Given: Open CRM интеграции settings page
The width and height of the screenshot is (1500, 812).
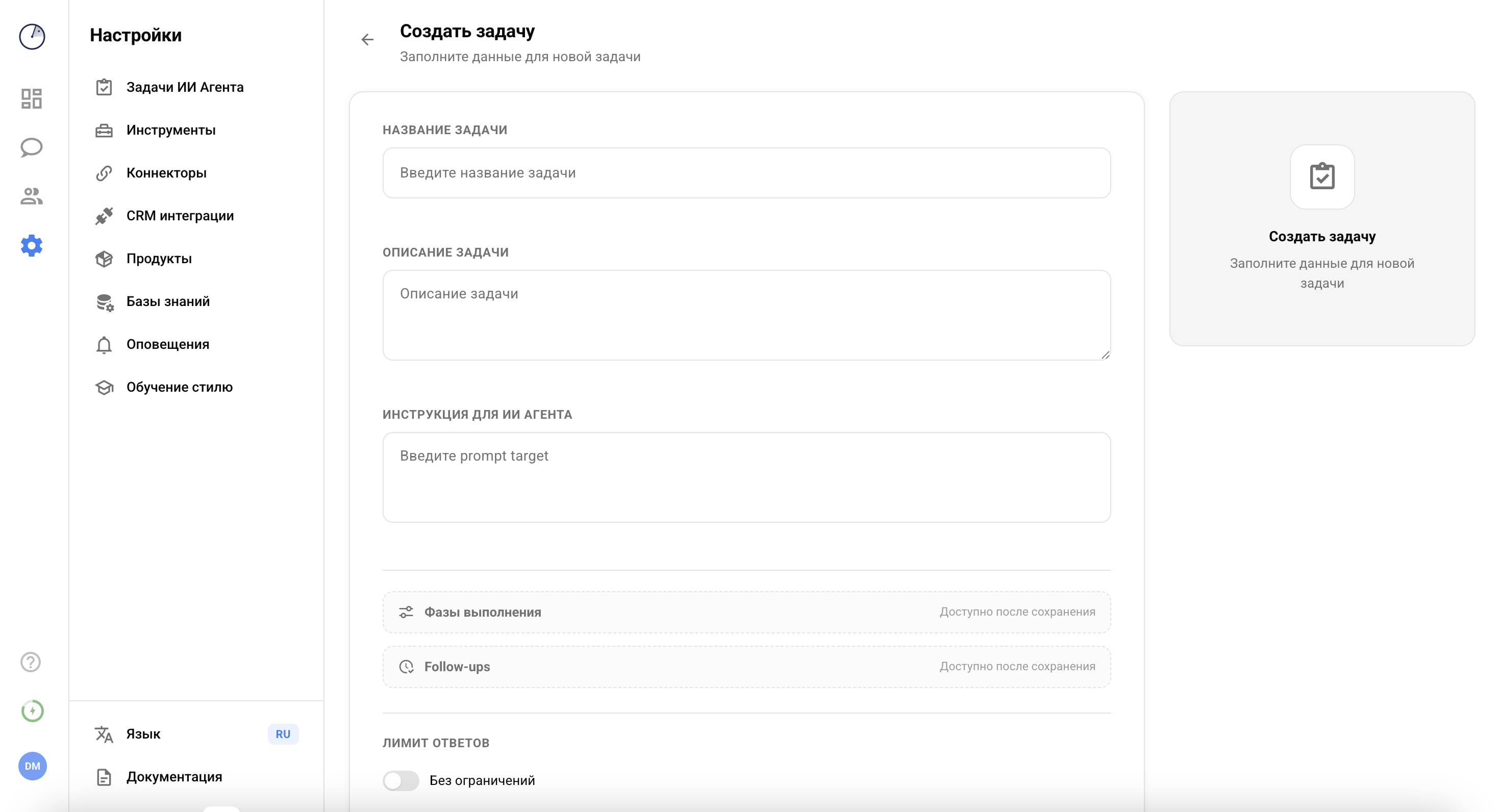Looking at the screenshot, I should (x=180, y=216).
